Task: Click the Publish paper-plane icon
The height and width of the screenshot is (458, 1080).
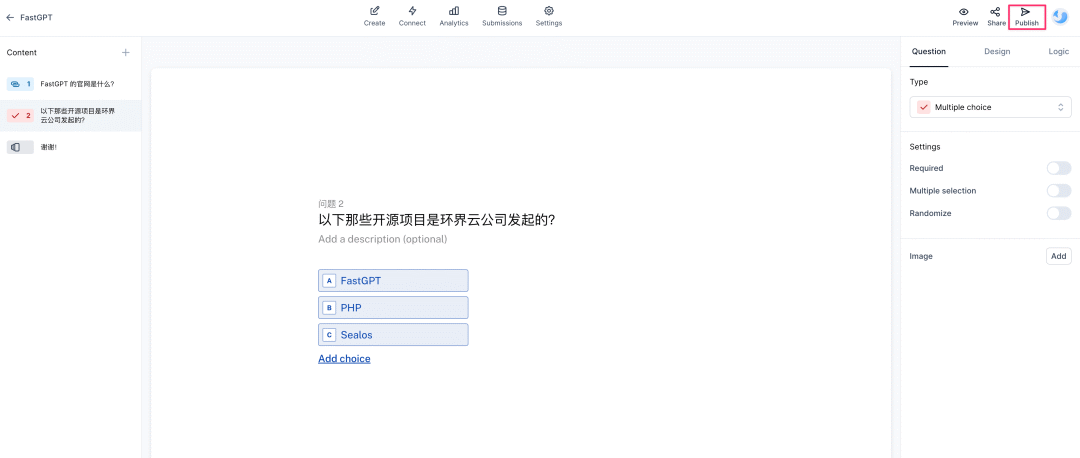Action: pyautogui.click(x=1026, y=12)
